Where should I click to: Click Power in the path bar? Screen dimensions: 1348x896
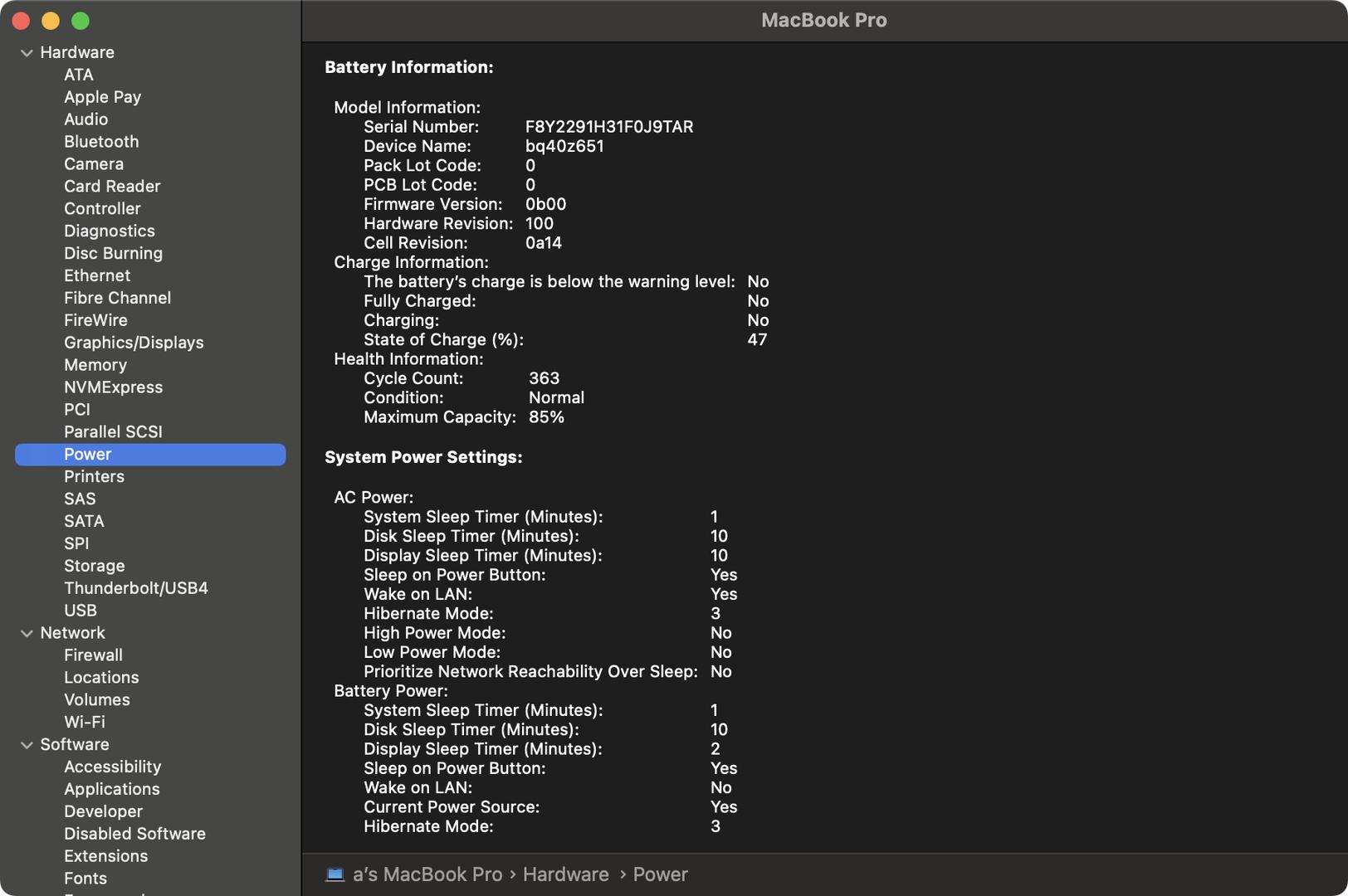[x=660, y=875]
